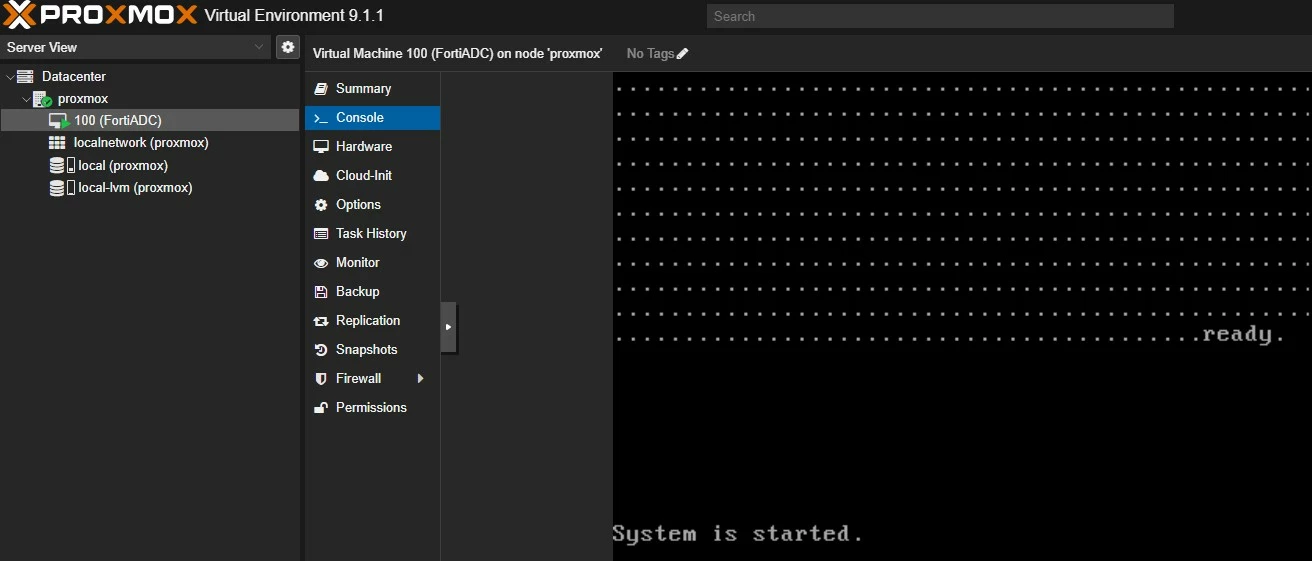Viewport: 1312px width, 561px height.
Task: Expand the noVNC console side panel handle
Action: click(448, 327)
